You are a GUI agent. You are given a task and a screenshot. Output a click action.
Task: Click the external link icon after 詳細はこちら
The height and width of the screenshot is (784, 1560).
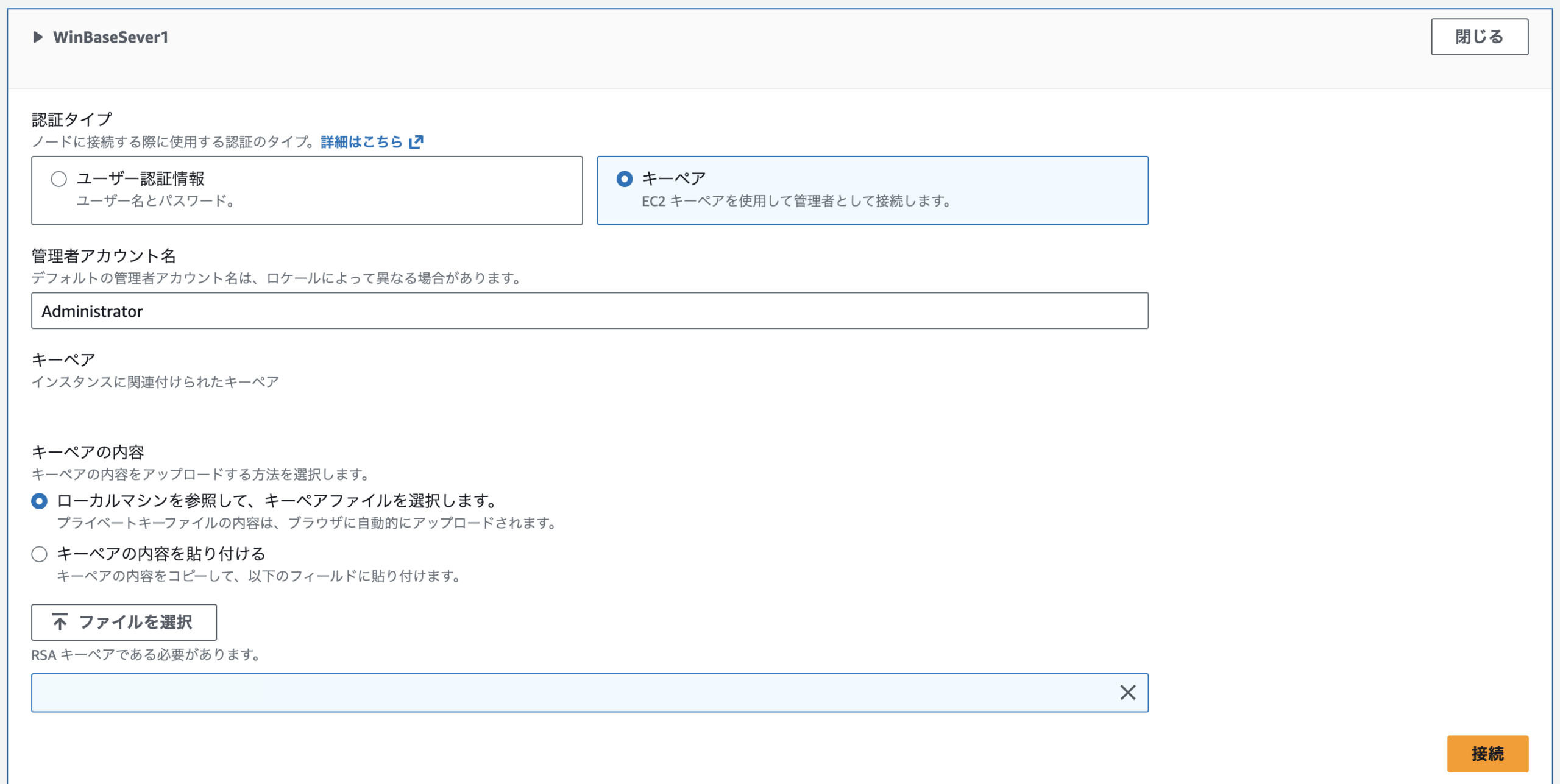click(416, 142)
